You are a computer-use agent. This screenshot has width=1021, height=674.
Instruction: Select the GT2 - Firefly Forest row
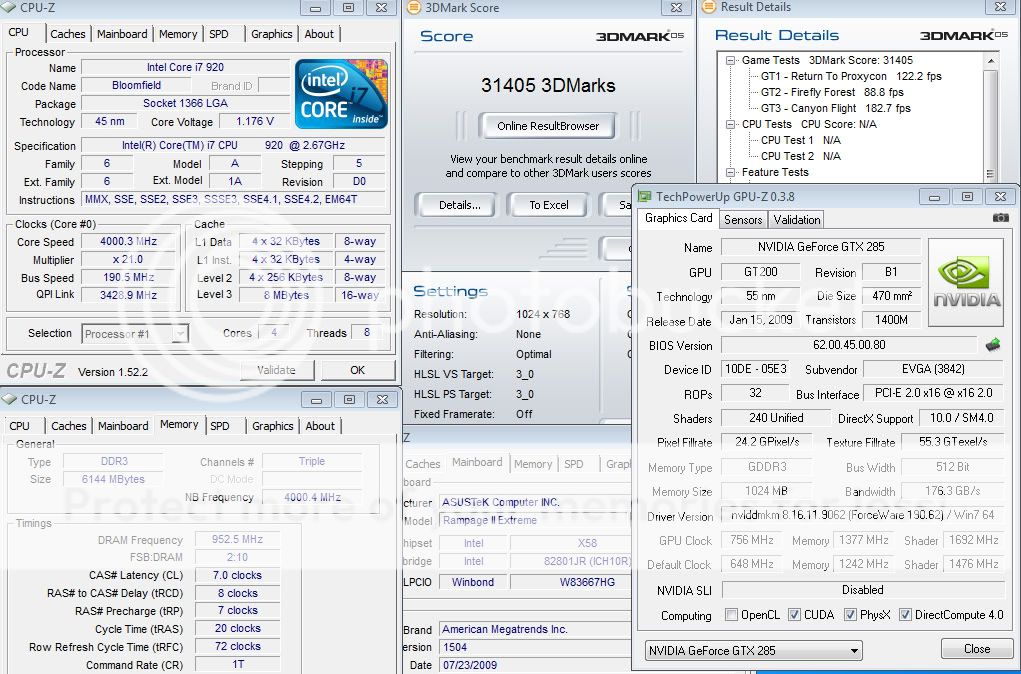832,92
